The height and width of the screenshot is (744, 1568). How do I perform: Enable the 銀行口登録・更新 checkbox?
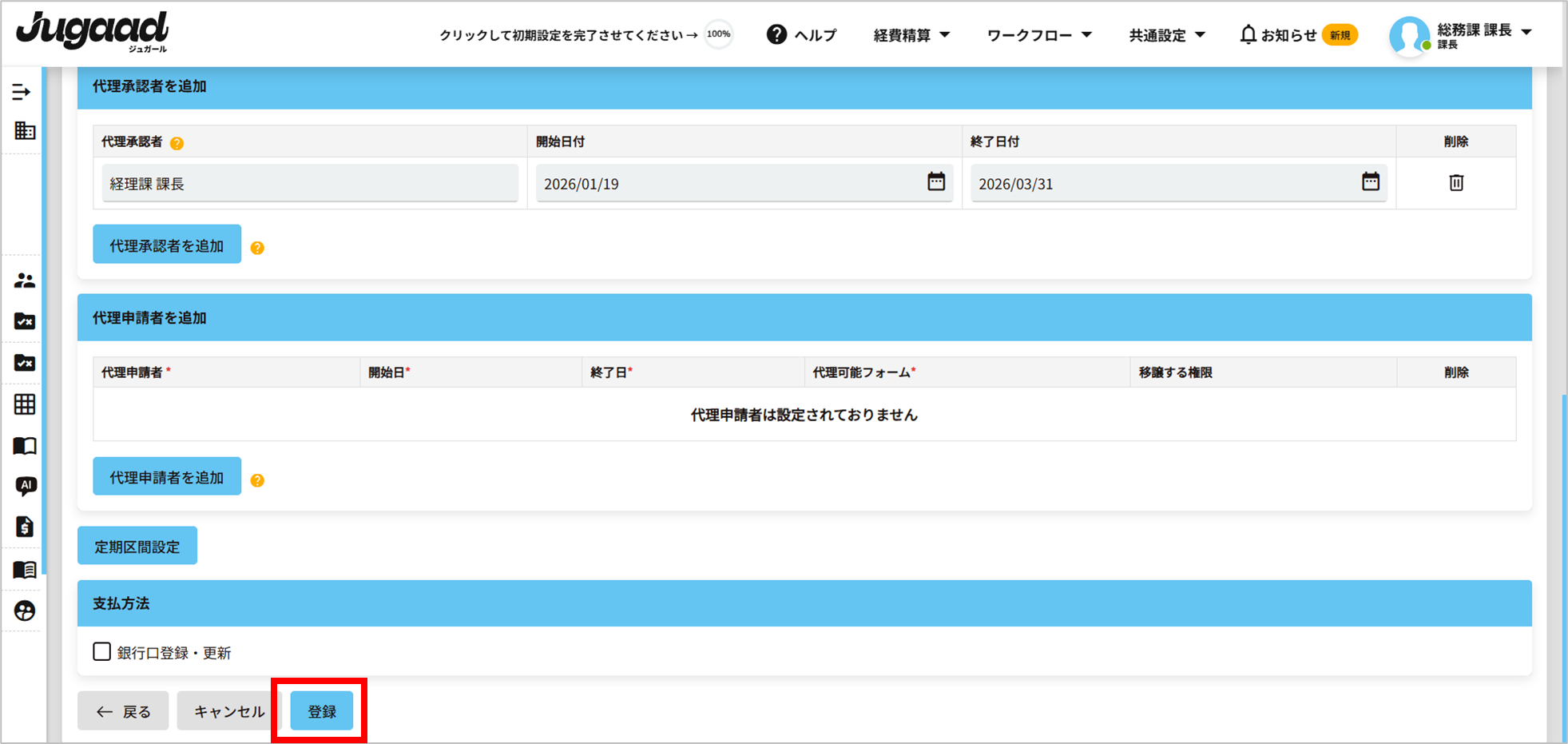coord(102,652)
